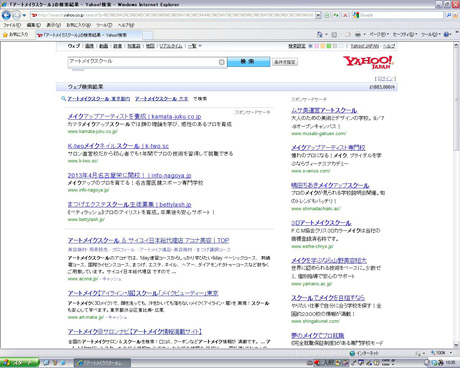The height and width of the screenshot is (368, 460).
Task: Switch to the 動画 search tab
Action: tap(103, 46)
